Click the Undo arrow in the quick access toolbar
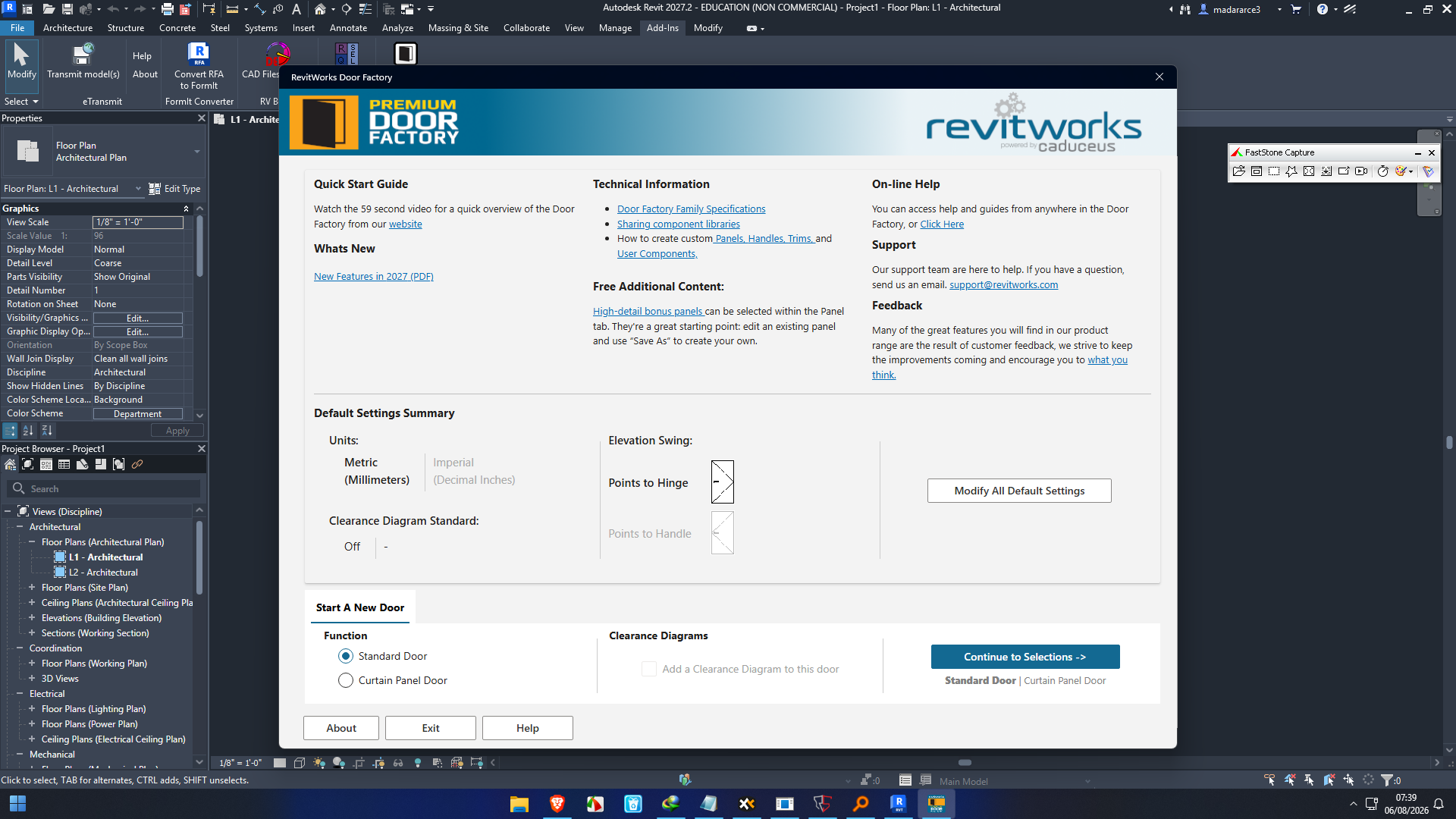 [x=114, y=9]
